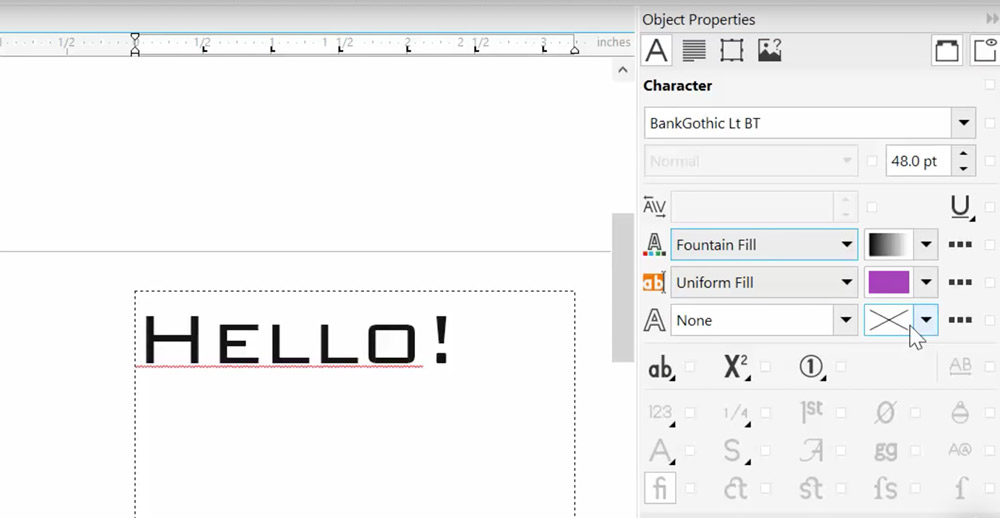Click the Character section heading
1000x518 pixels.
pos(677,85)
